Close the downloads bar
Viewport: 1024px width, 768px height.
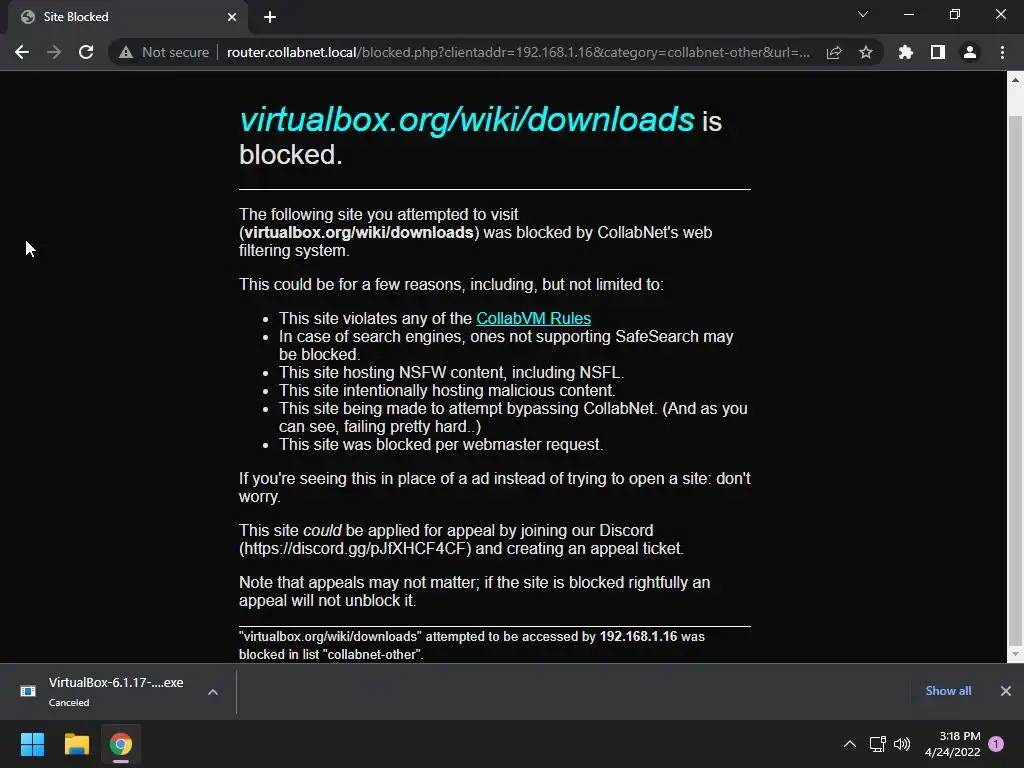click(x=1006, y=691)
